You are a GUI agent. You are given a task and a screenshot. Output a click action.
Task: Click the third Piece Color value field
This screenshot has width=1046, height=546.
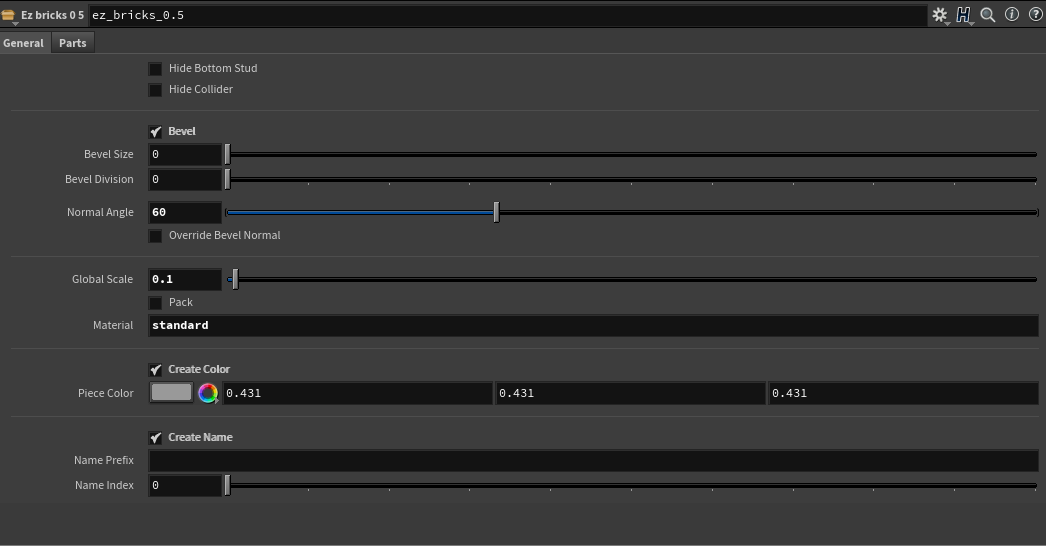pyautogui.click(x=903, y=393)
